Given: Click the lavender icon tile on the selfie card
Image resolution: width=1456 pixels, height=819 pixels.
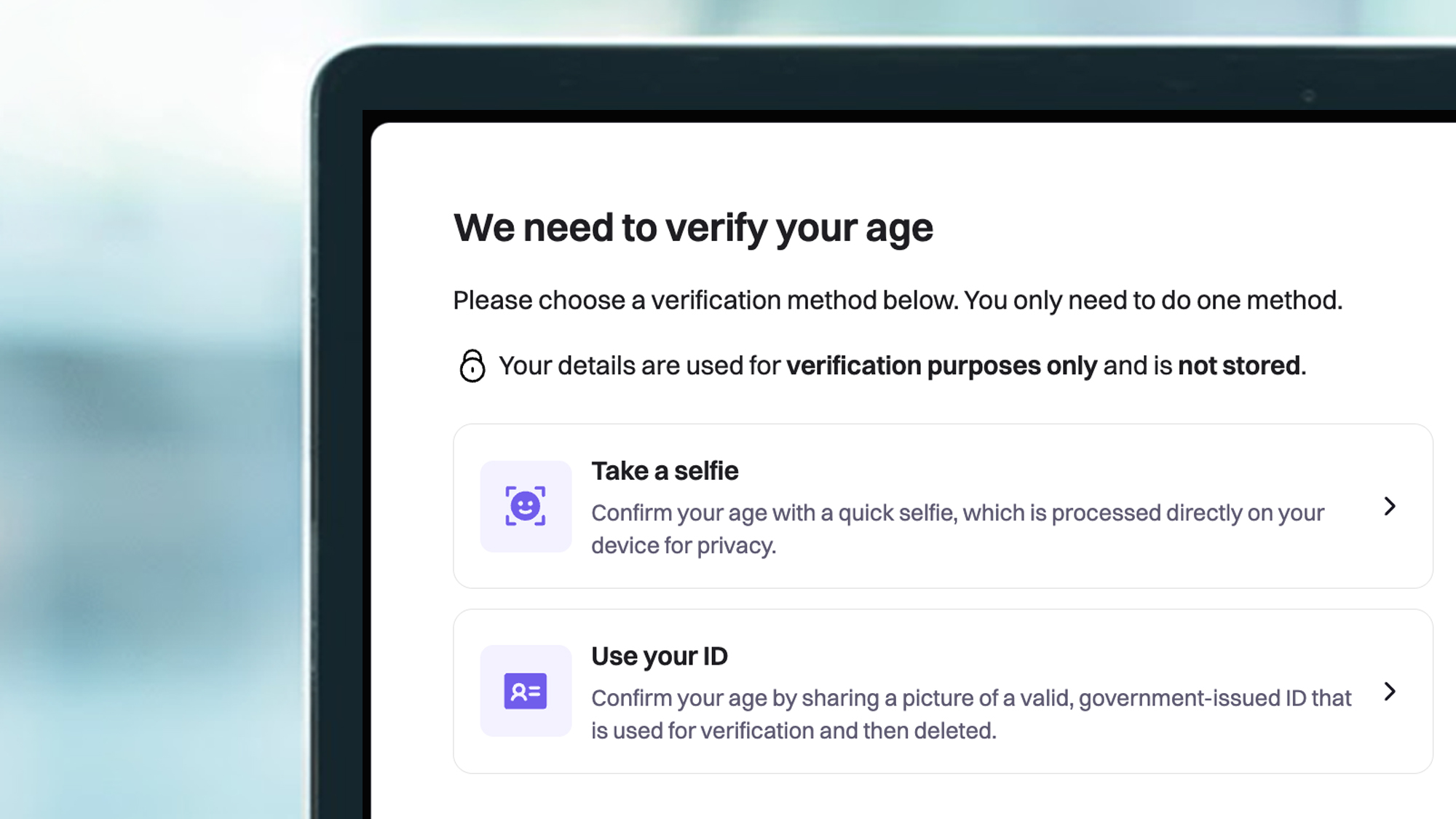Looking at the screenshot, I should pos(526,507).
